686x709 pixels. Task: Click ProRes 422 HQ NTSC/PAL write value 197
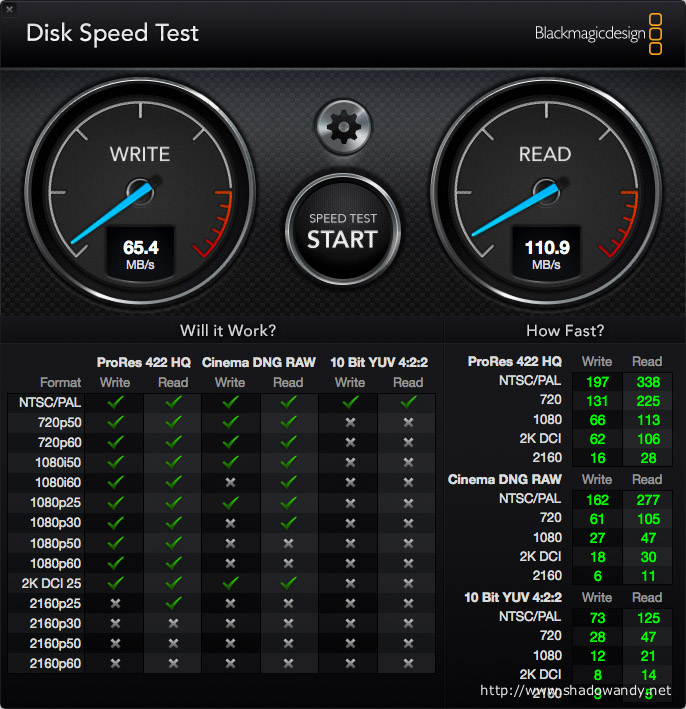[597, 382]
